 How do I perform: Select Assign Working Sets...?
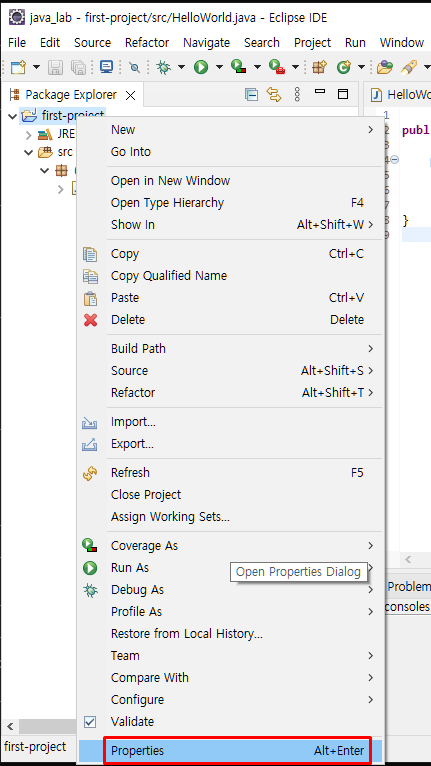click(230, 517)
